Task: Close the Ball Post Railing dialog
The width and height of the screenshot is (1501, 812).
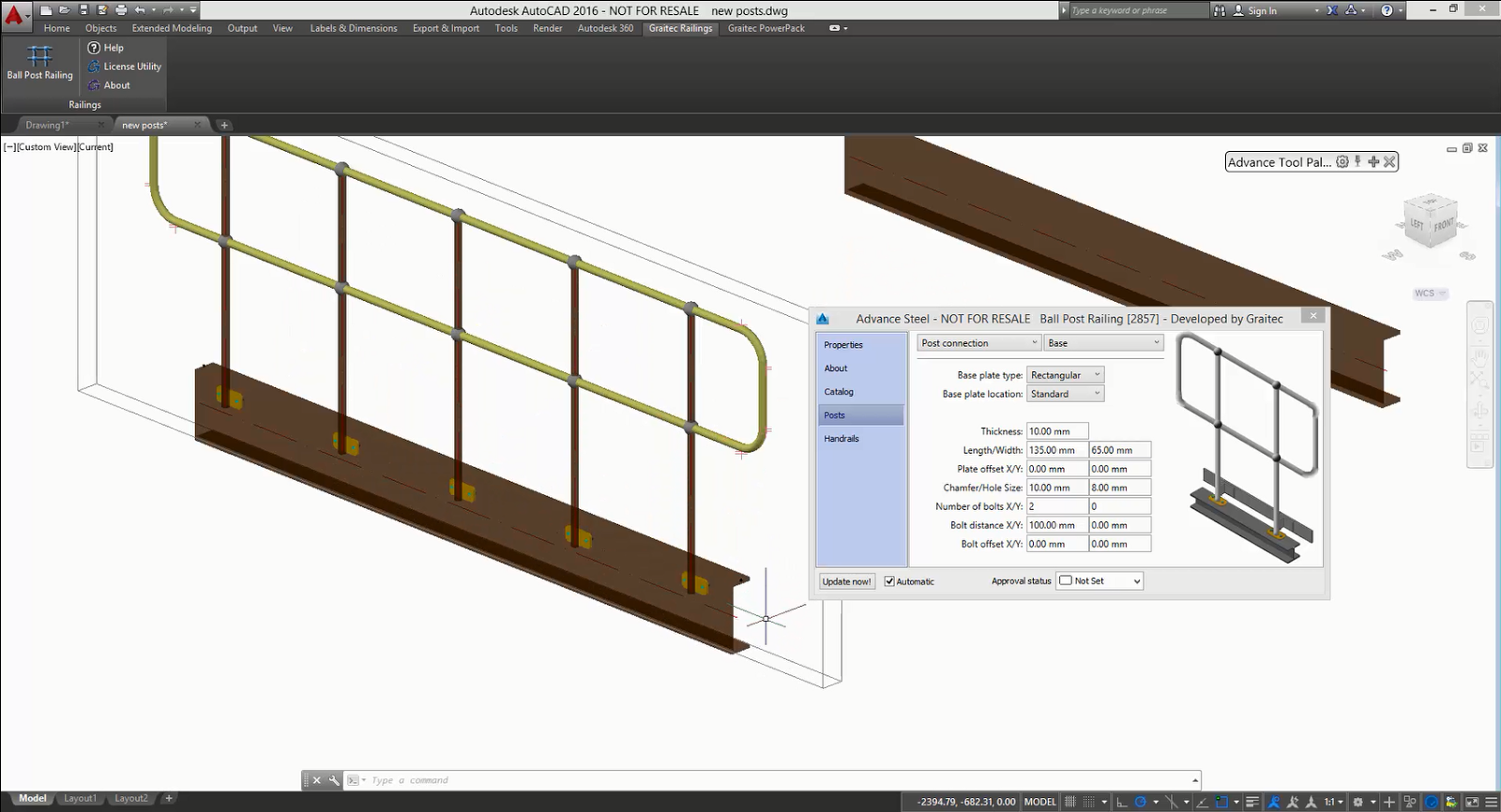Action: (1313, 316)
